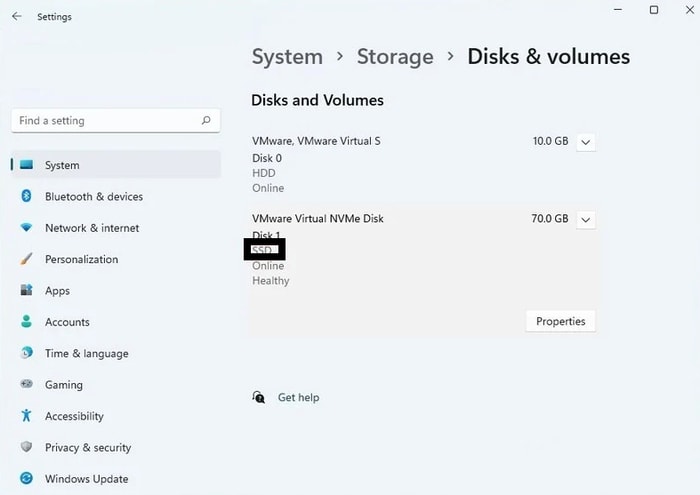Screen dimensions: 700x495
Task: Click the Apps grid icon
Action: coord(26,291)
